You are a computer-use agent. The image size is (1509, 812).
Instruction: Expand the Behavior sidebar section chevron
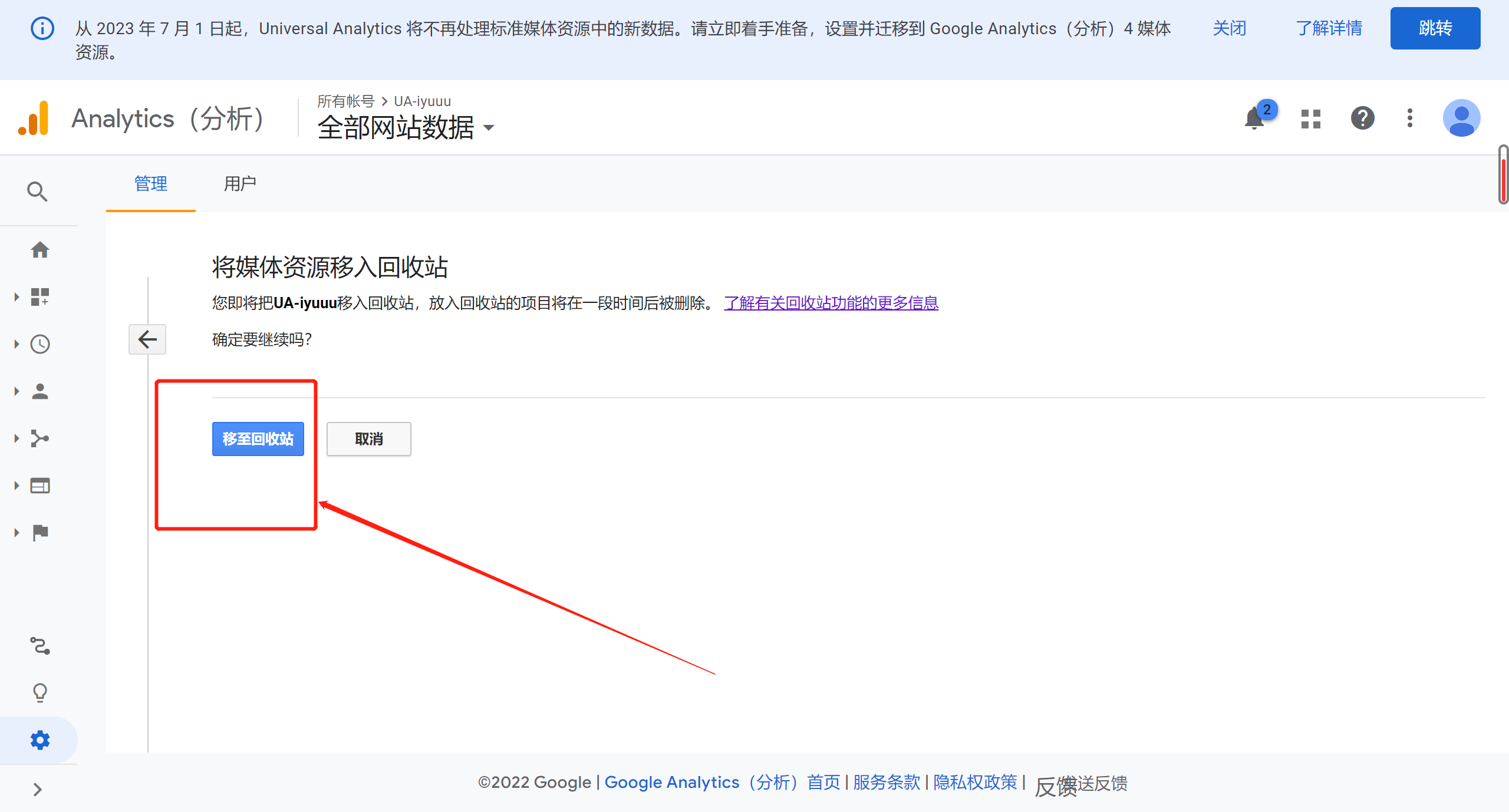16,485
